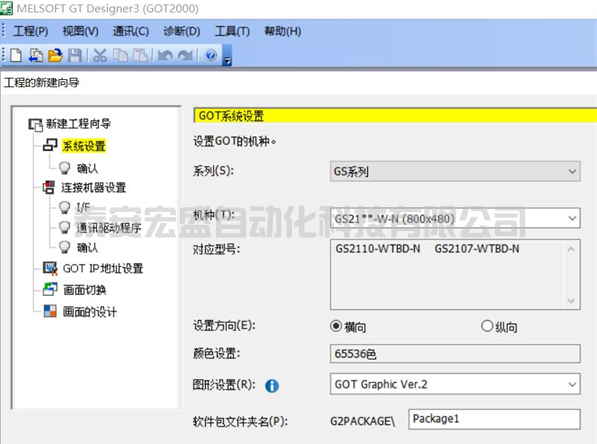
Task: Click the Save floppy disk icon
Action: point(75,55)
